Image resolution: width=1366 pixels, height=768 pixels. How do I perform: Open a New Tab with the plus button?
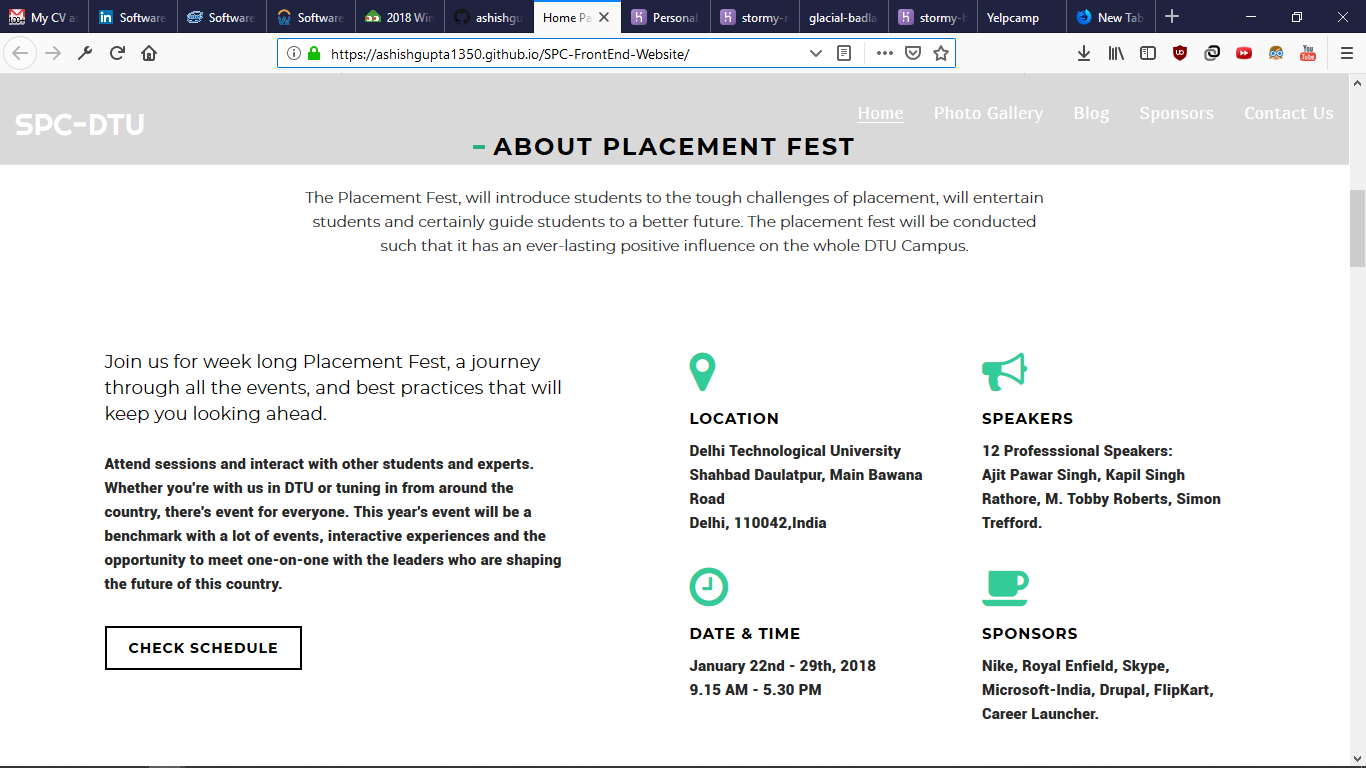coord(1171,16)
